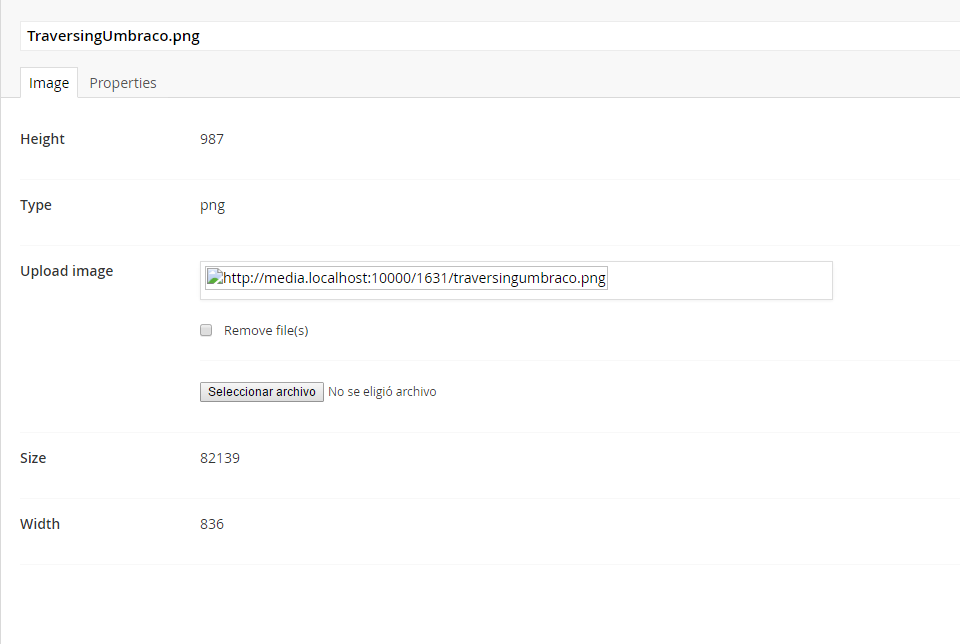The image size is (960, 644).
Task: Click the broken image icon in upload preview
Action: point(214,278)
